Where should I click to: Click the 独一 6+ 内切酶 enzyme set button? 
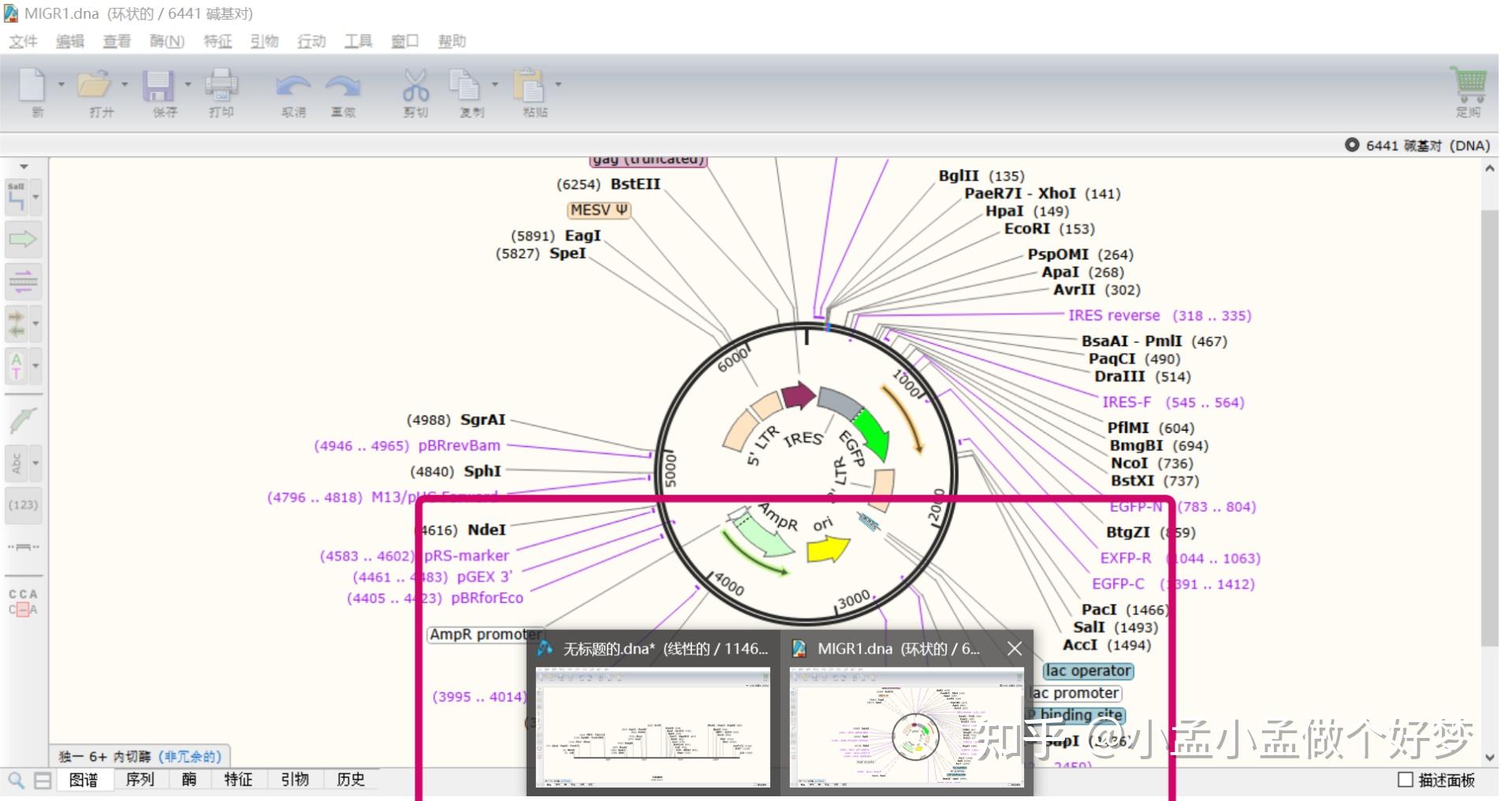tap(140, 756)
